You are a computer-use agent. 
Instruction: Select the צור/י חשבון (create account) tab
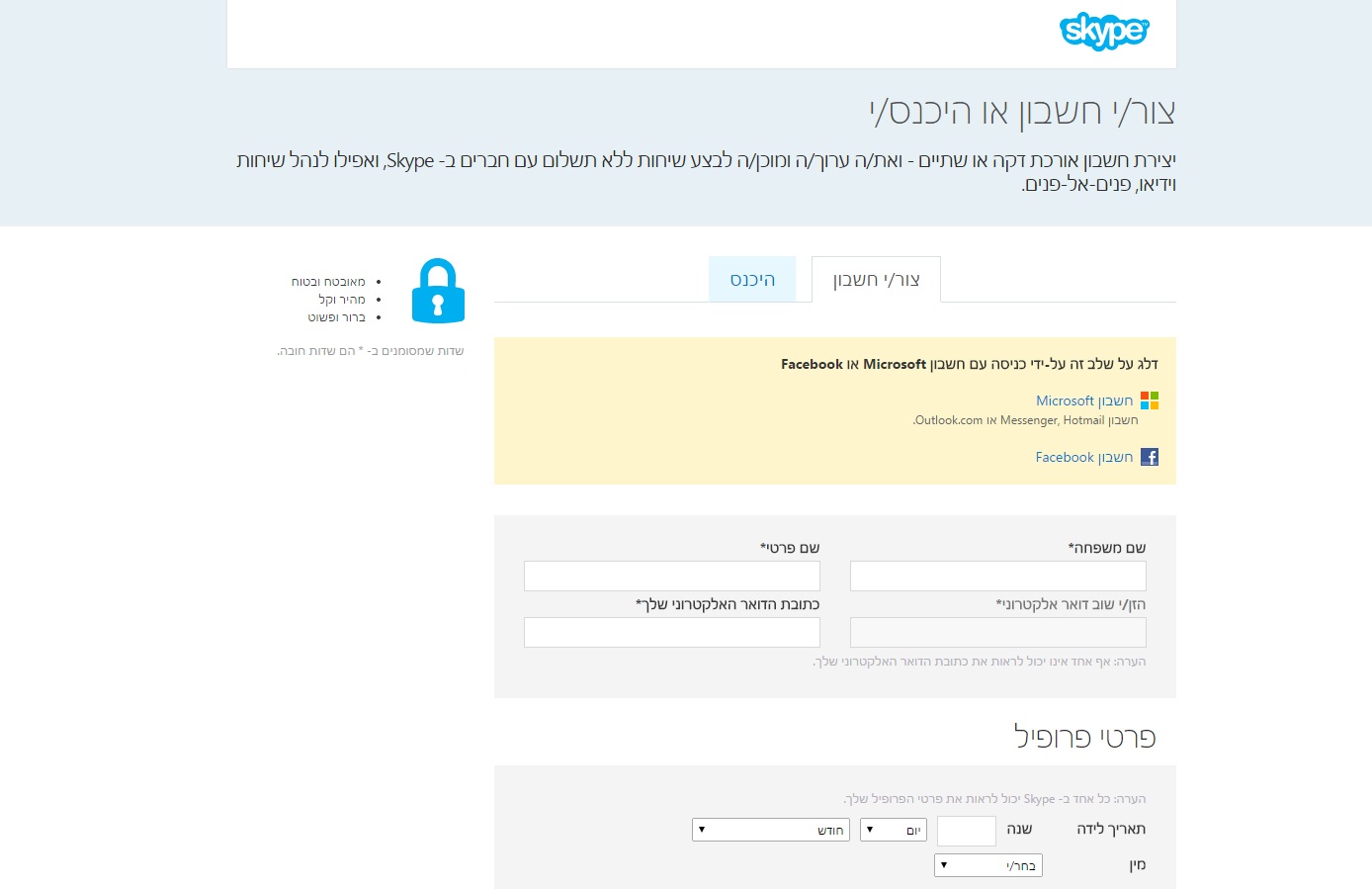point(876,280)
